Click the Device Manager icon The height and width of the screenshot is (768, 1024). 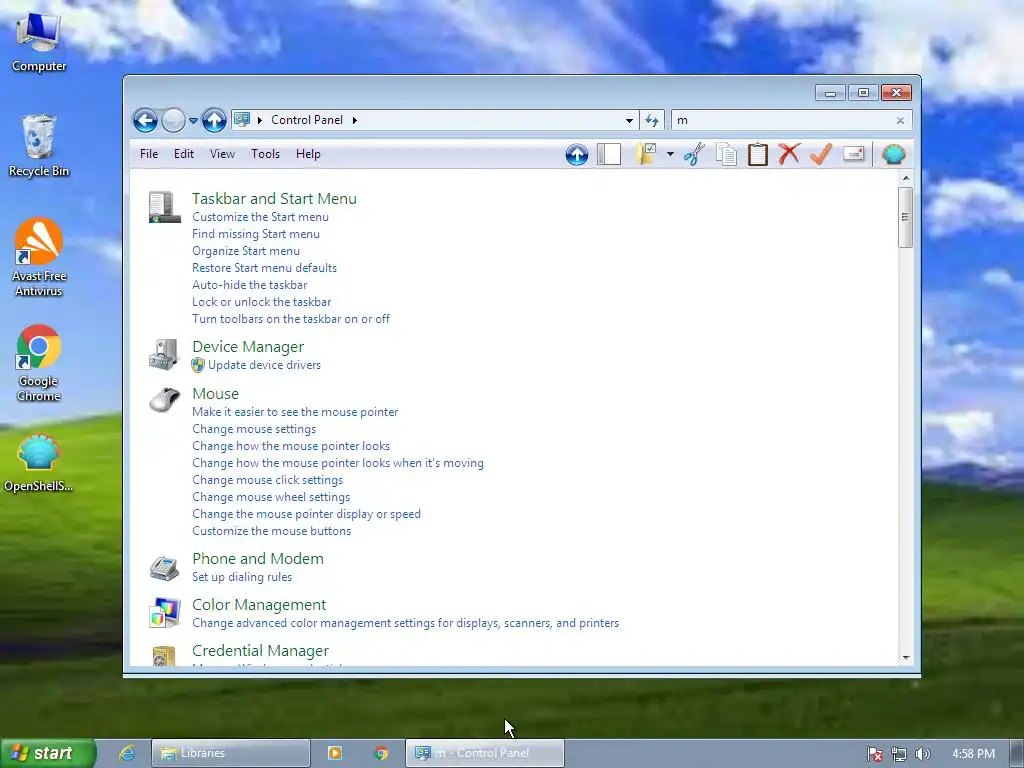(164, 355)
